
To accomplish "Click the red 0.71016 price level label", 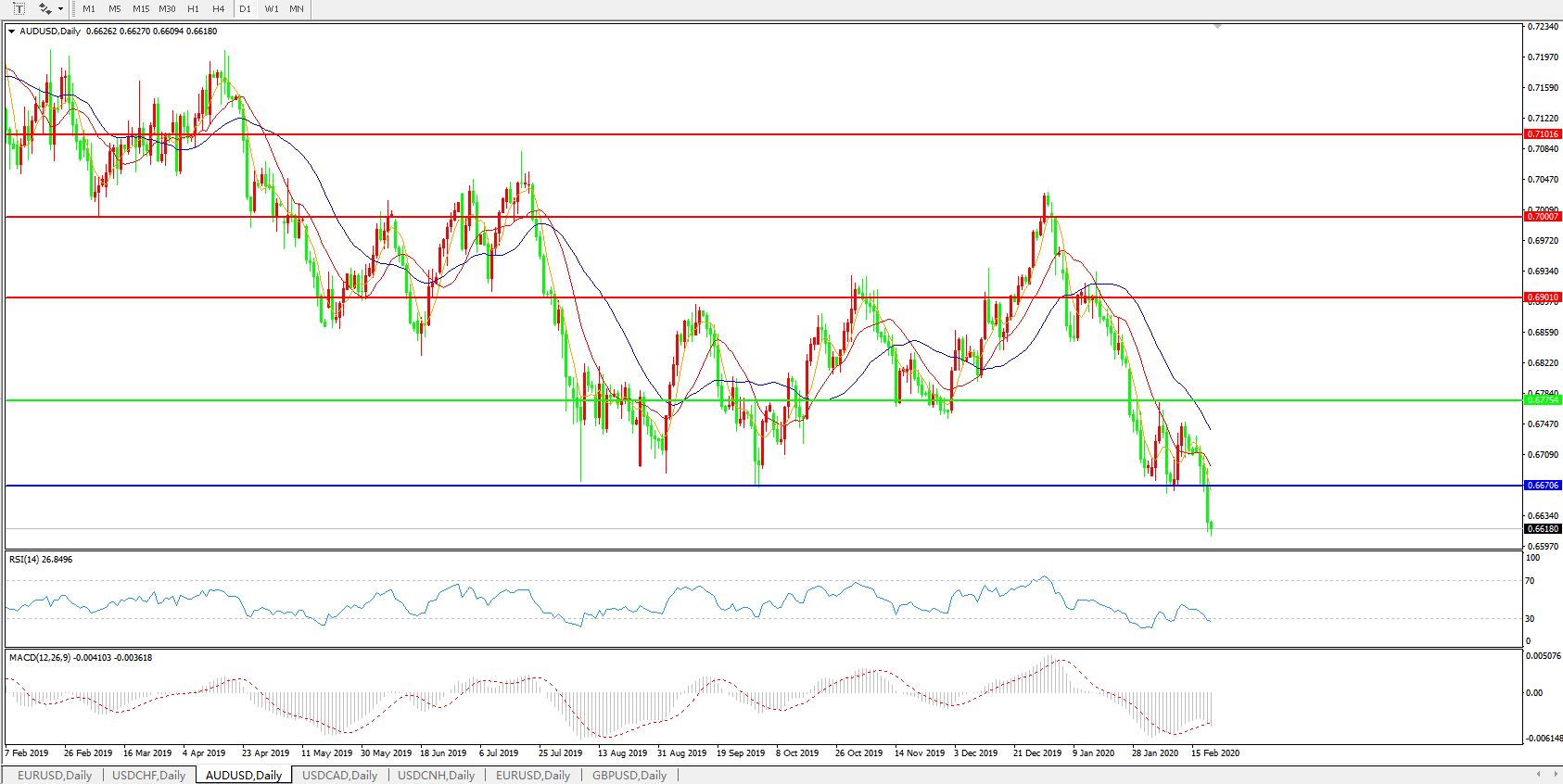I will tap(1543, 134).
